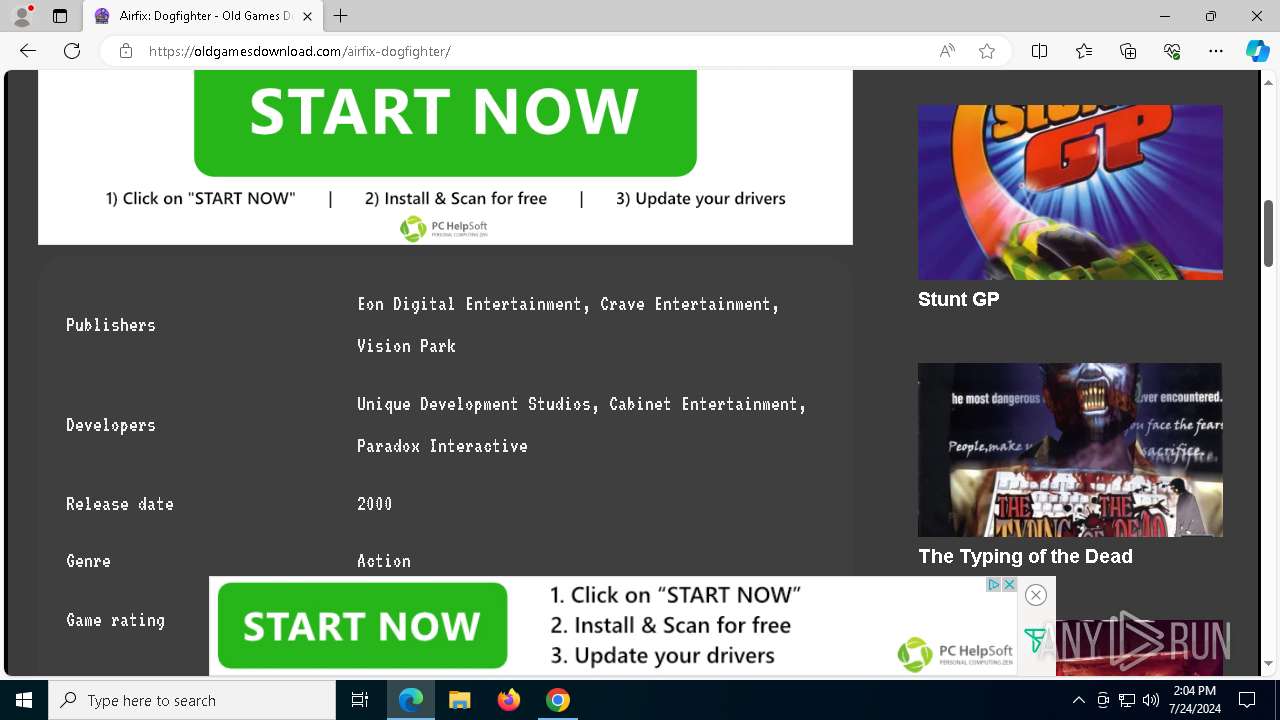Open AdChoices icon on bottom ad
The width and height of the screenshot is (1280, 720).
tap(993, 584)
